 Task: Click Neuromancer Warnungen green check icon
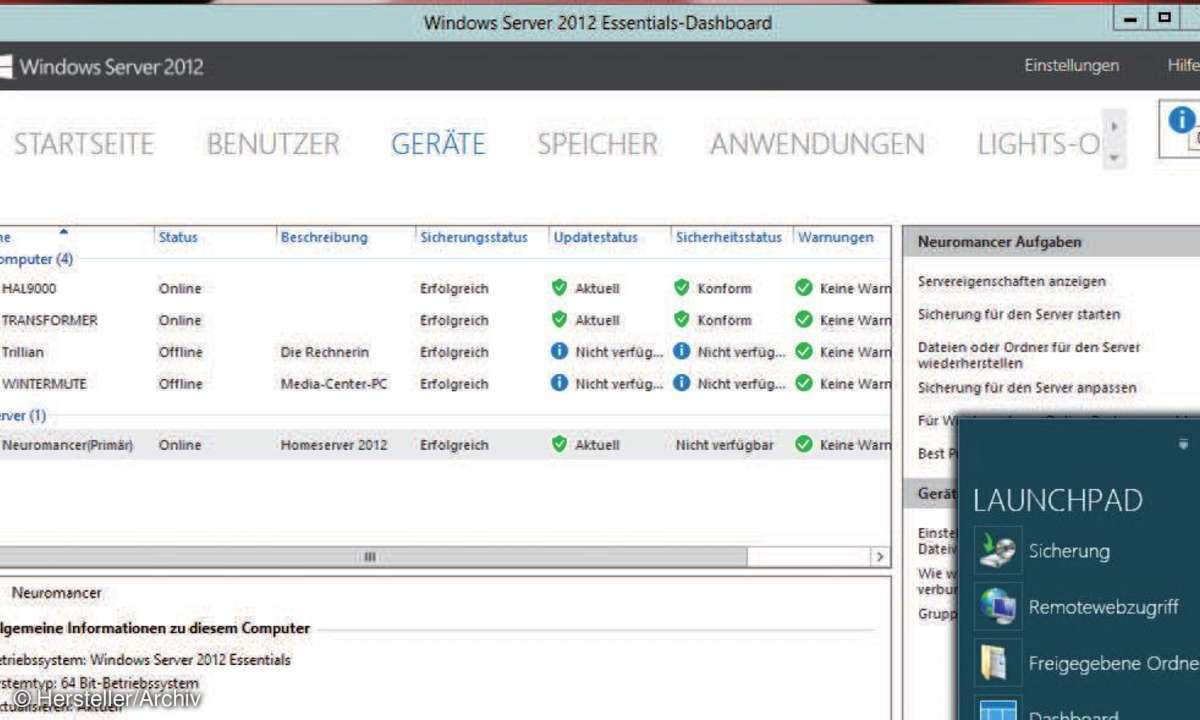pos(804,445)
